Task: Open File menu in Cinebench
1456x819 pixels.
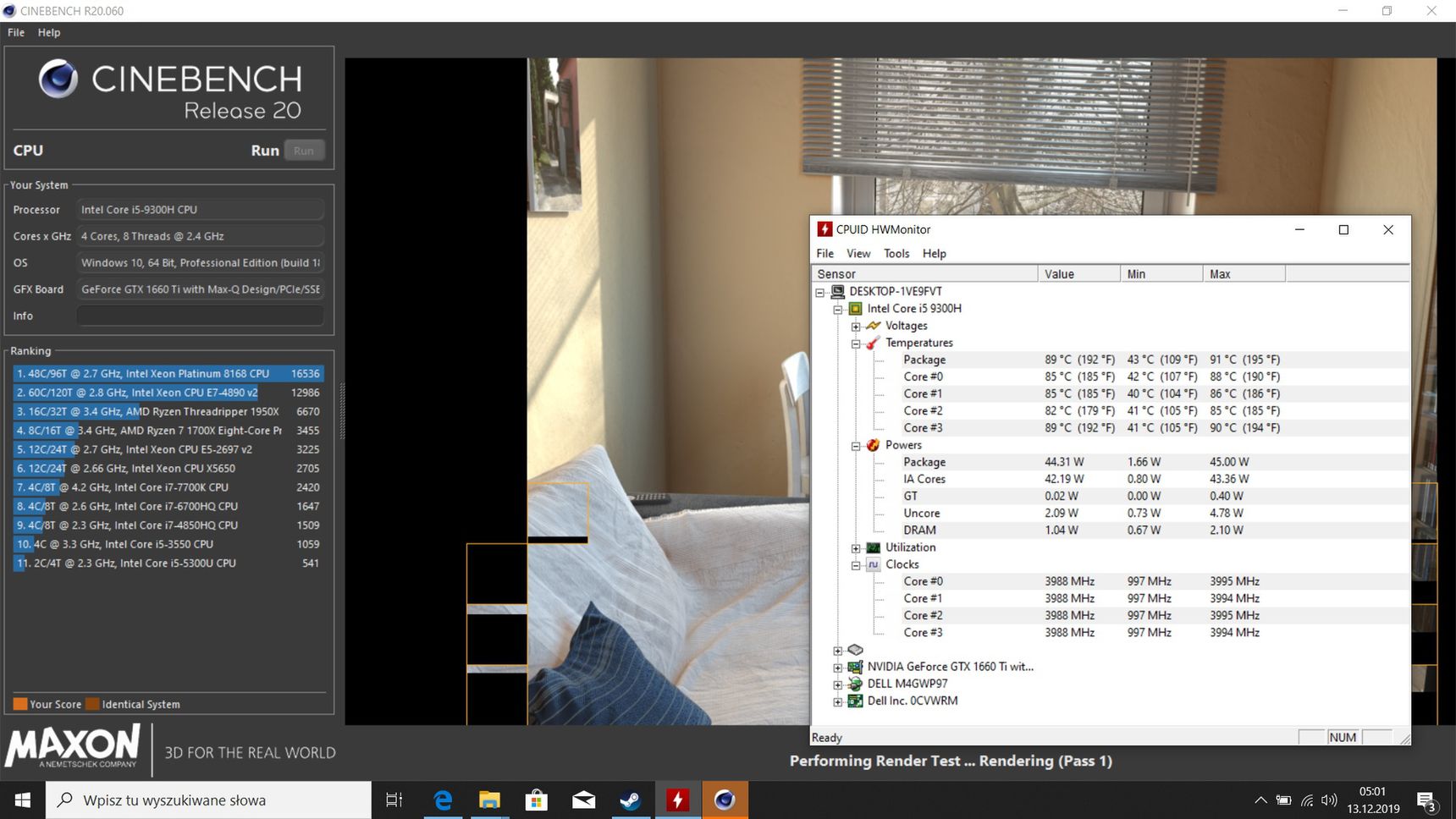Action: 16,32
